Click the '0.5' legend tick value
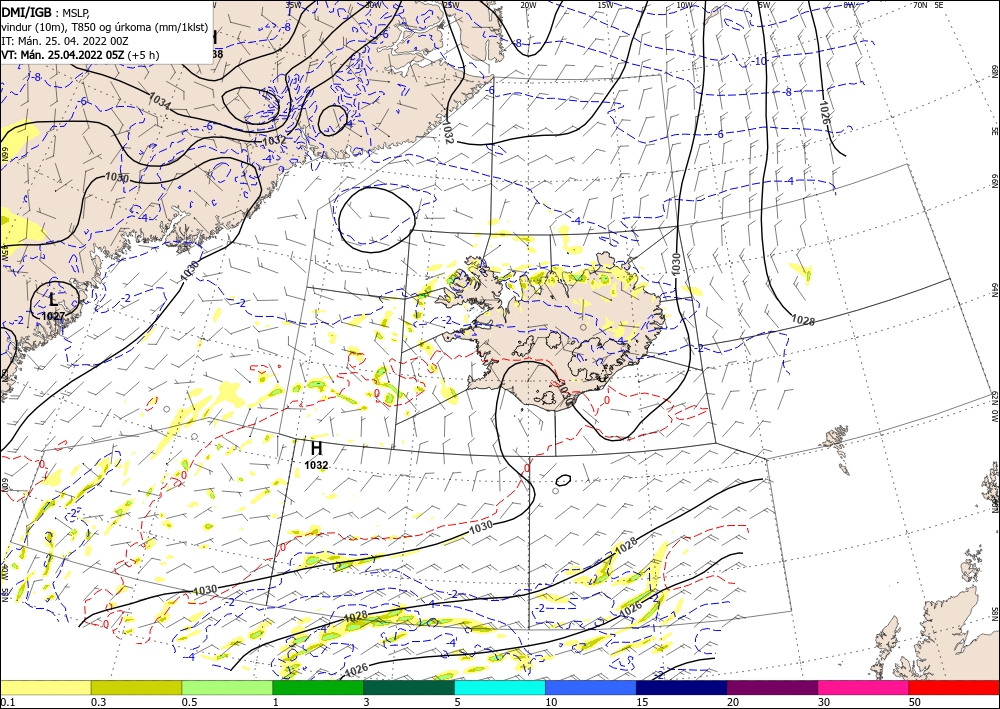This screenshot has width=1000, height=709. [x=189, y=702]
